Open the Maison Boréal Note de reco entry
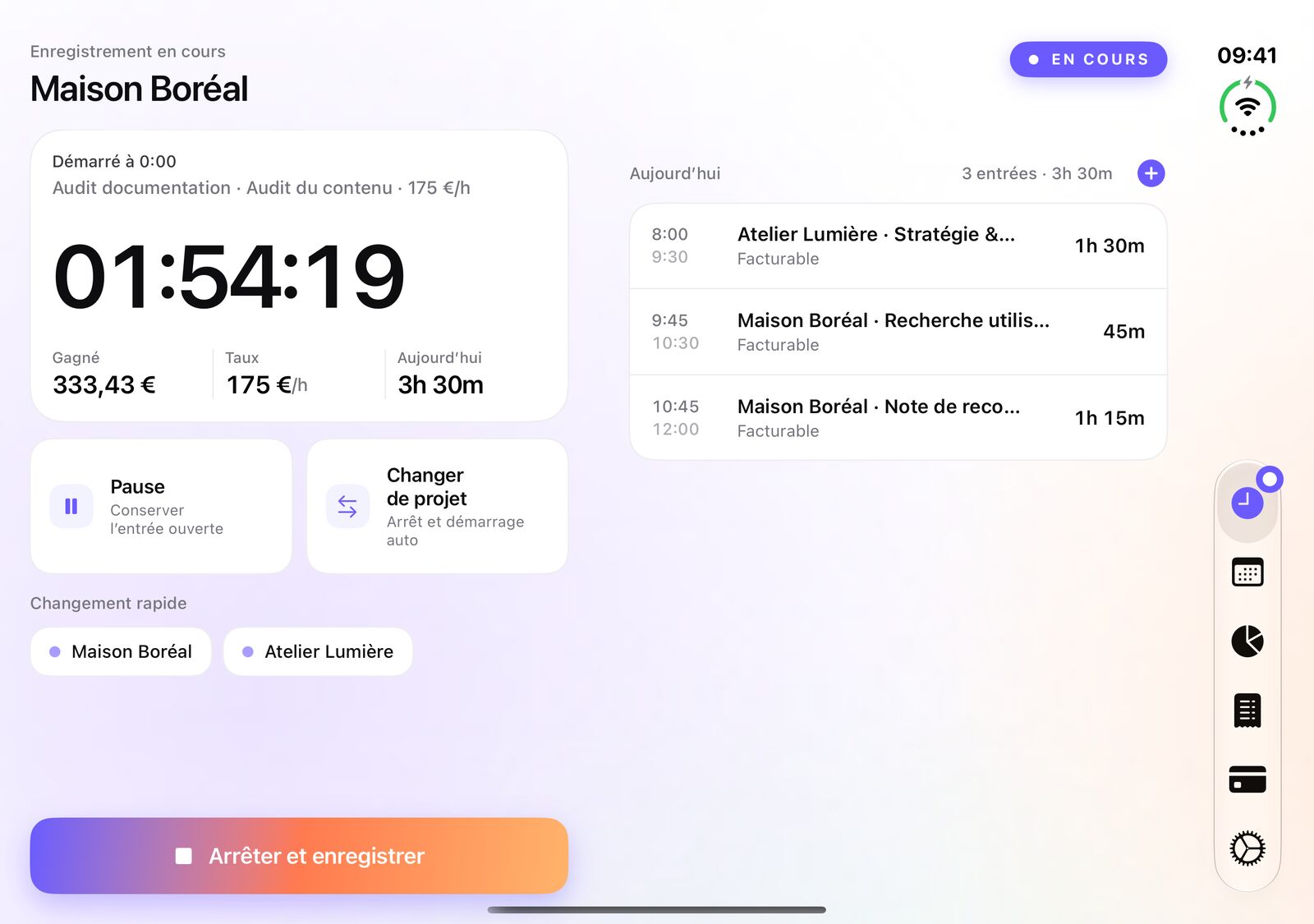The image size is (1314, 924). tap(898, 418)
